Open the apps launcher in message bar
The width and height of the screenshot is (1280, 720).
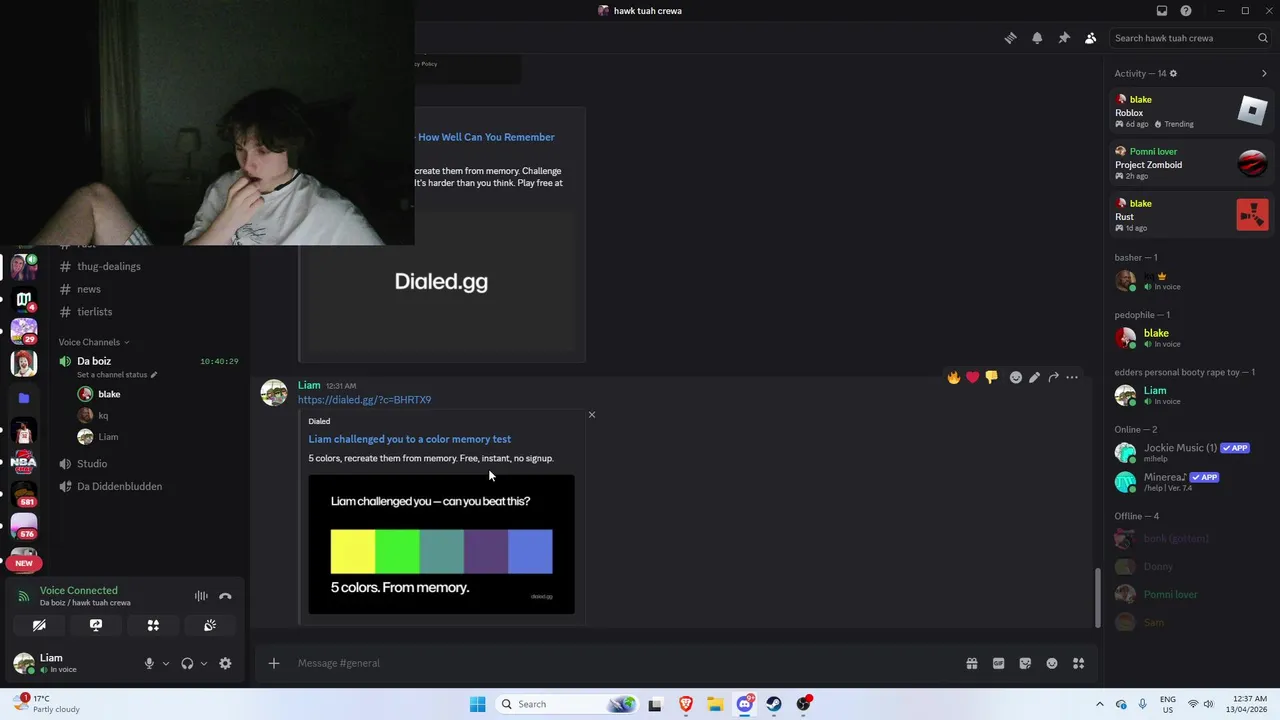(1078, 663)
